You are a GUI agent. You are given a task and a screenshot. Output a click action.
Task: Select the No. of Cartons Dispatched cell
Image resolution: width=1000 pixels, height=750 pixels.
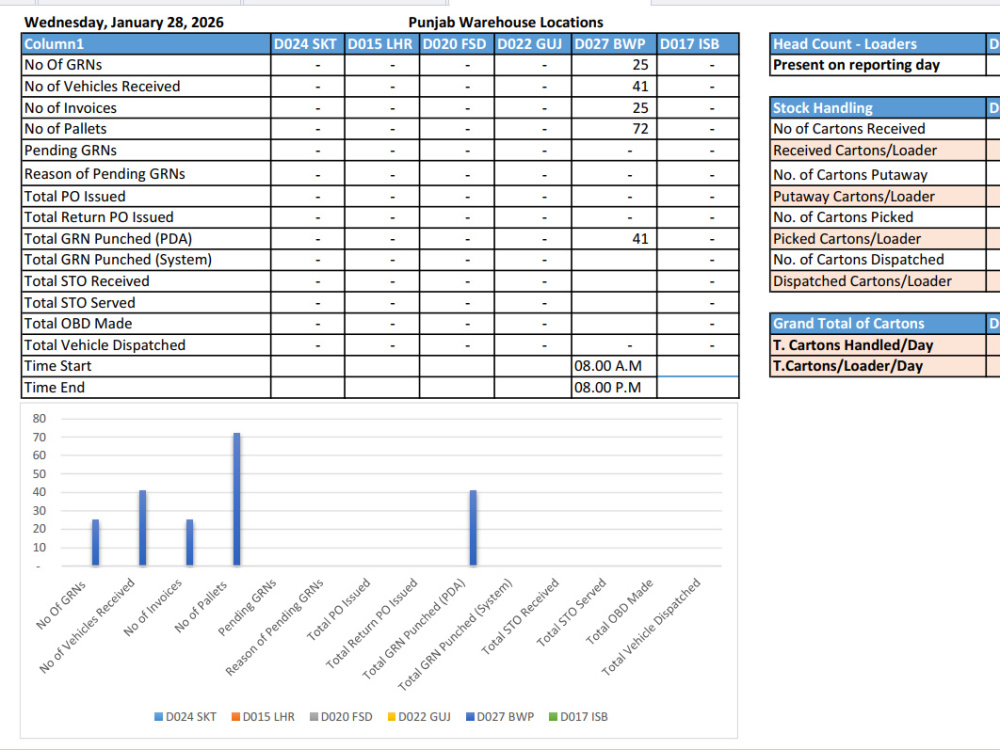pyautogui.click(x=878, y=260)
